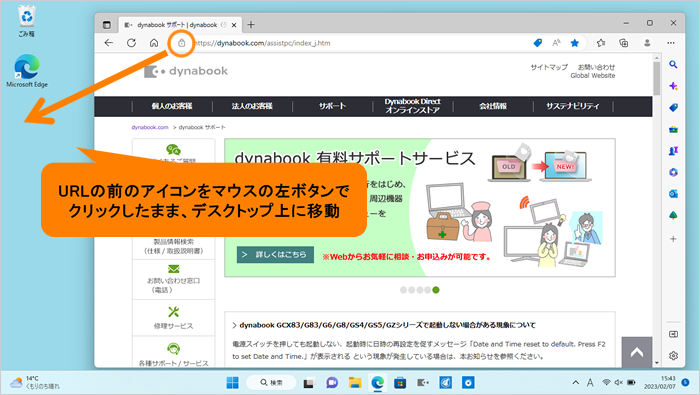Screen dimensions: 700x395
Task: Open the Windows Start menu
Action: [x=233, y=383]
